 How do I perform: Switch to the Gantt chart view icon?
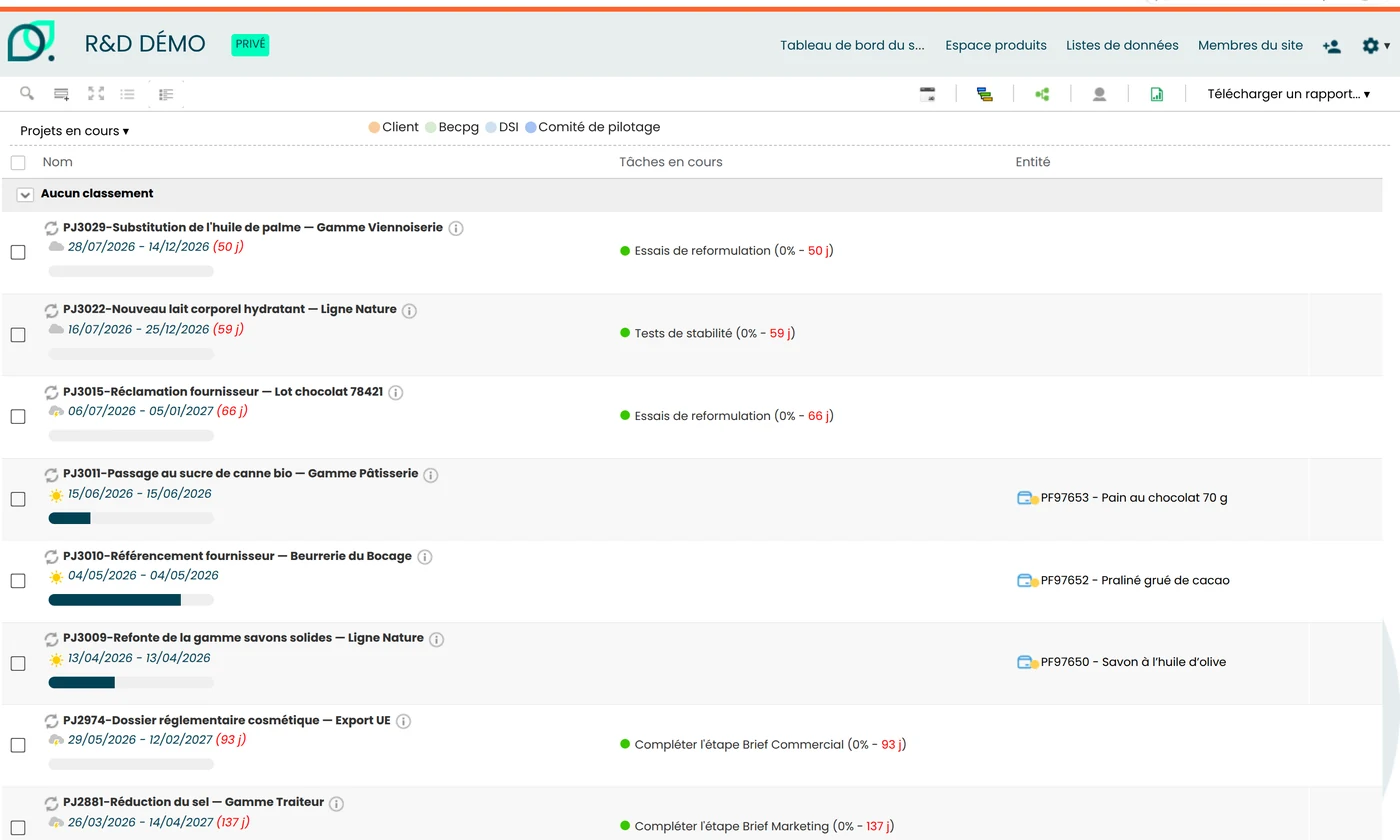coord(985,94)
